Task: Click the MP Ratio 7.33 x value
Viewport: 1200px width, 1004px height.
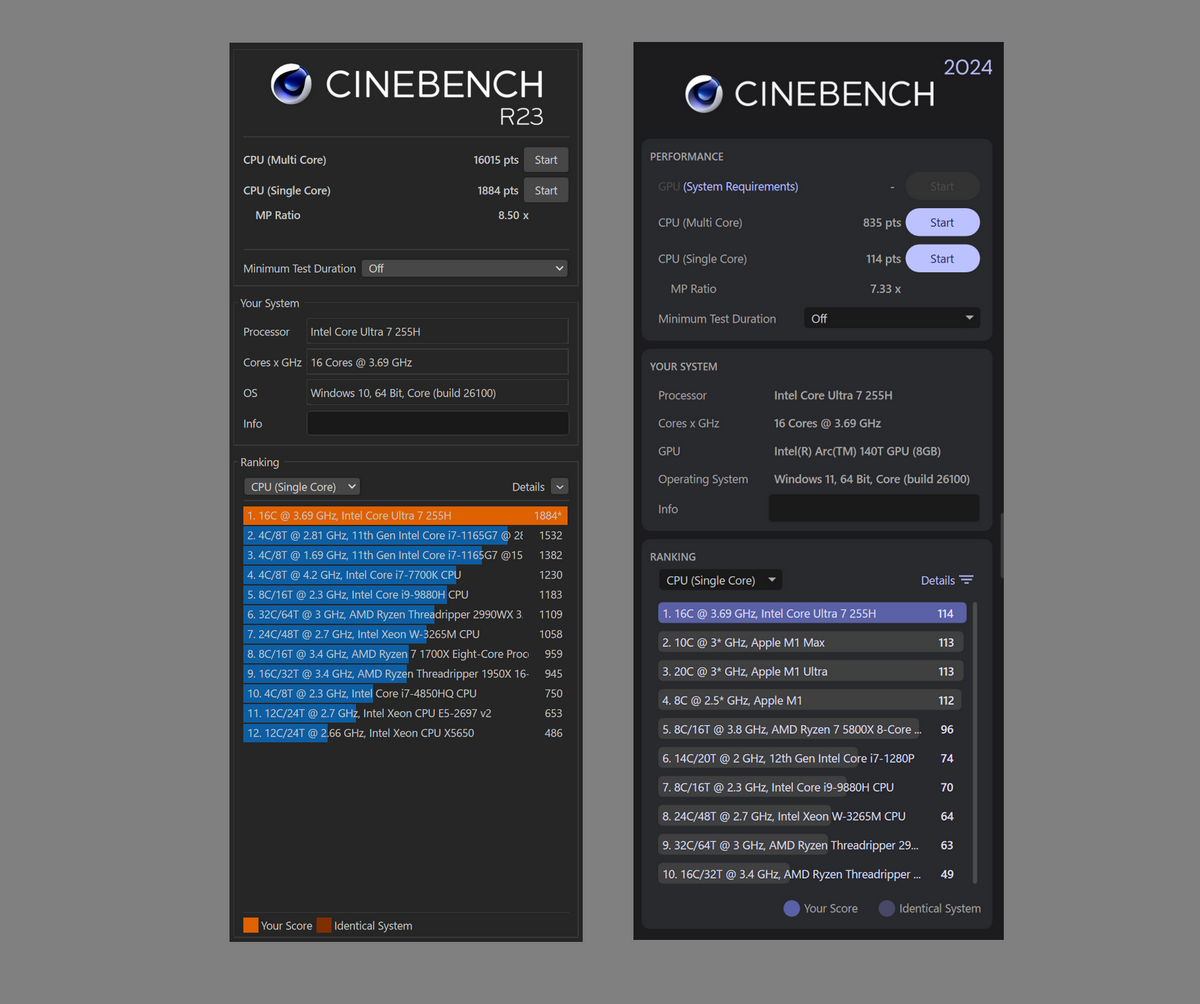Action: (x=885, y=289)
